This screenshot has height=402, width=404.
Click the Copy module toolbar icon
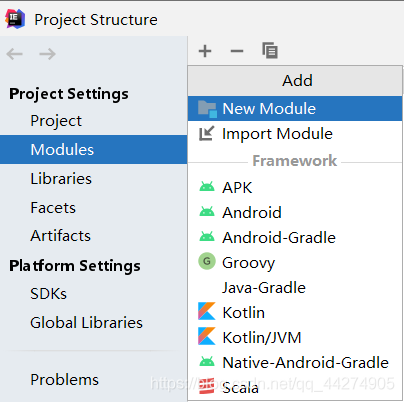pos(270,50)
